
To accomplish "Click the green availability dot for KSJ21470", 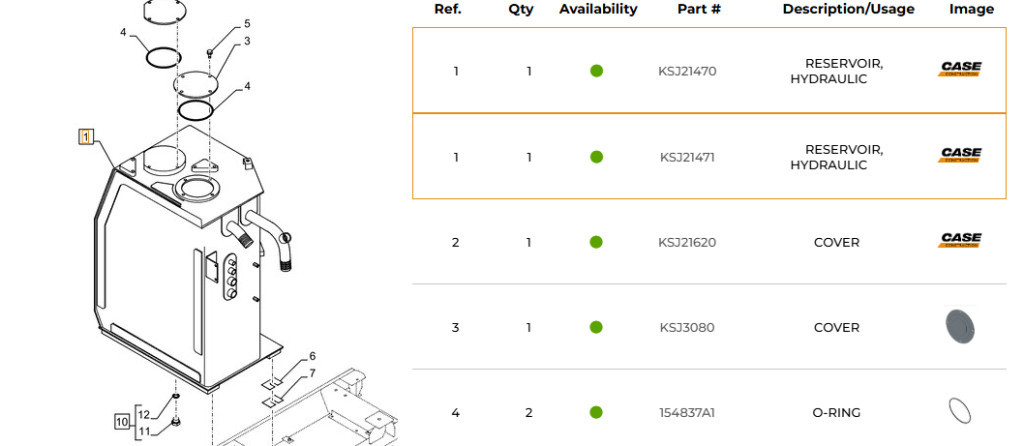I will (596, 71).
